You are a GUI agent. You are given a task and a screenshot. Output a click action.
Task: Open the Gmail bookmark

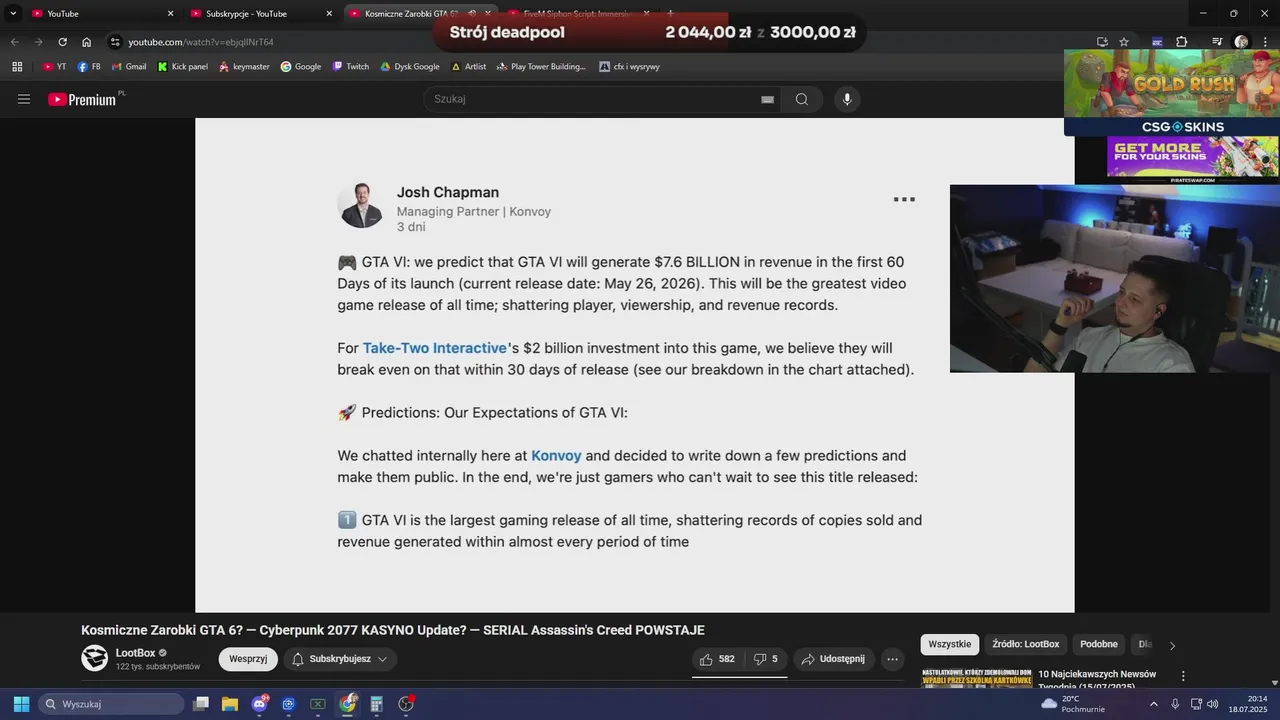coord(129,67)
